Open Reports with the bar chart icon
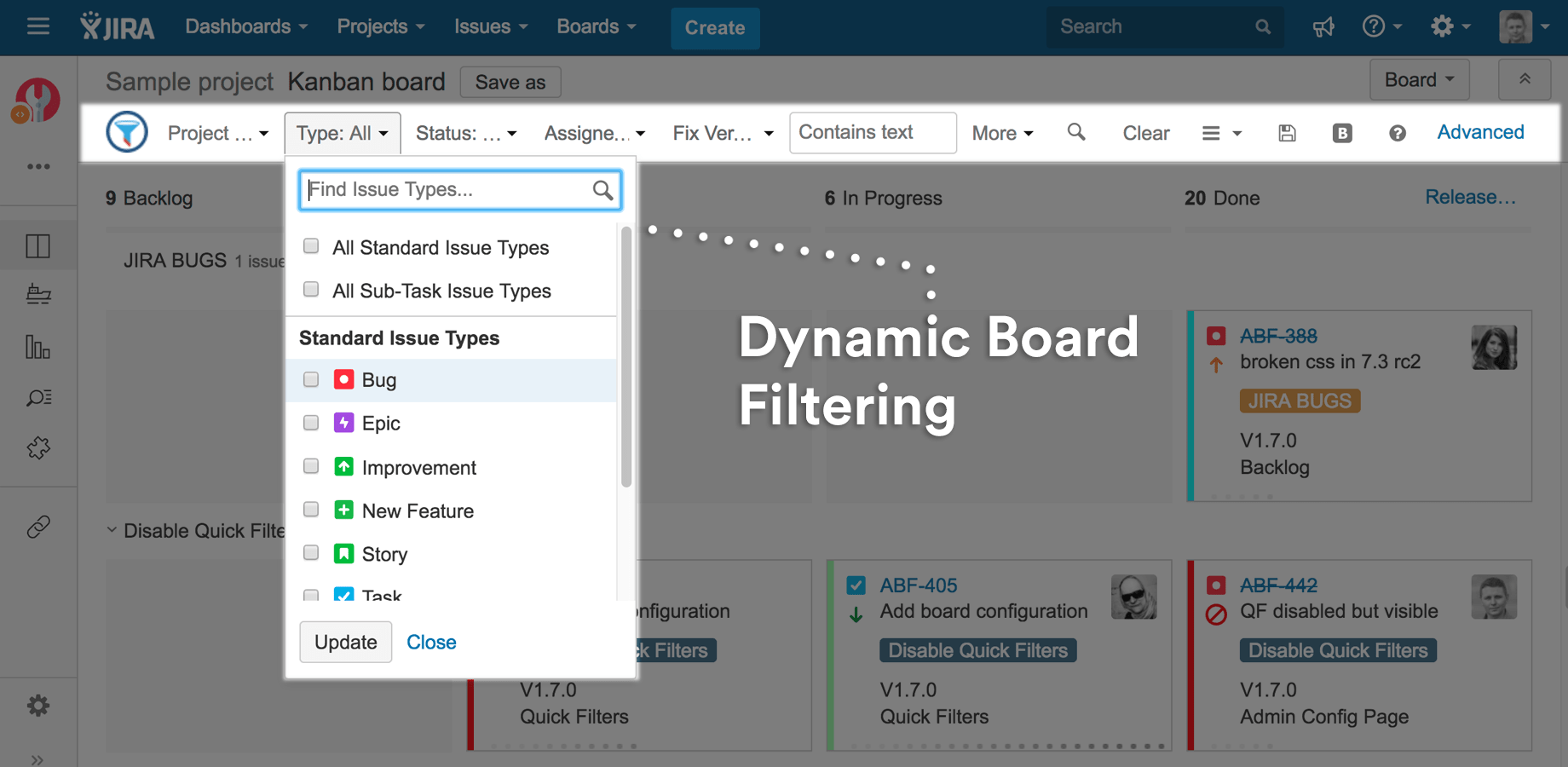The height and width of the screenshot is (767, 1568). [37, 347]
